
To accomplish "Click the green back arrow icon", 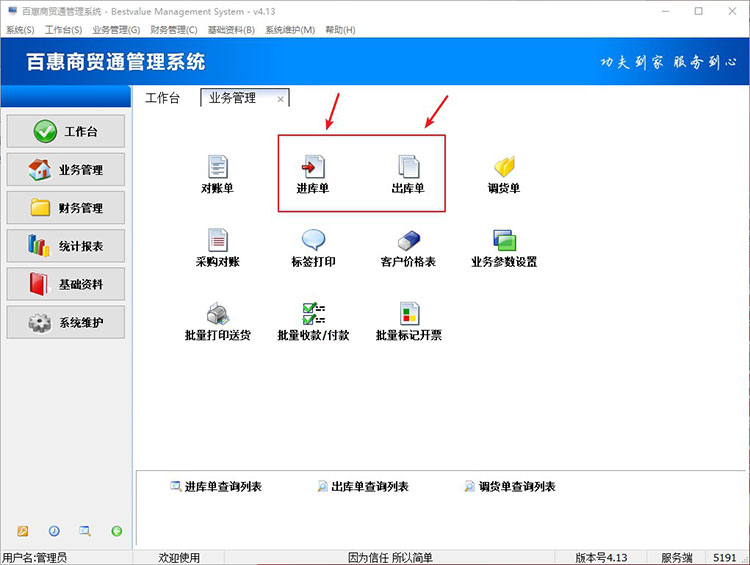I will click(x=117, y=531).
